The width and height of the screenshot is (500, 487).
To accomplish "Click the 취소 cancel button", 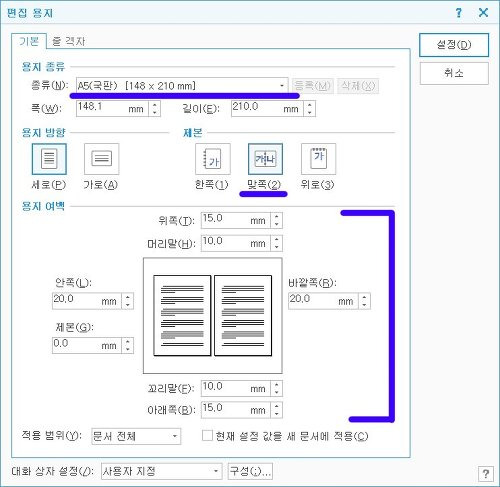I will point(454,73).
